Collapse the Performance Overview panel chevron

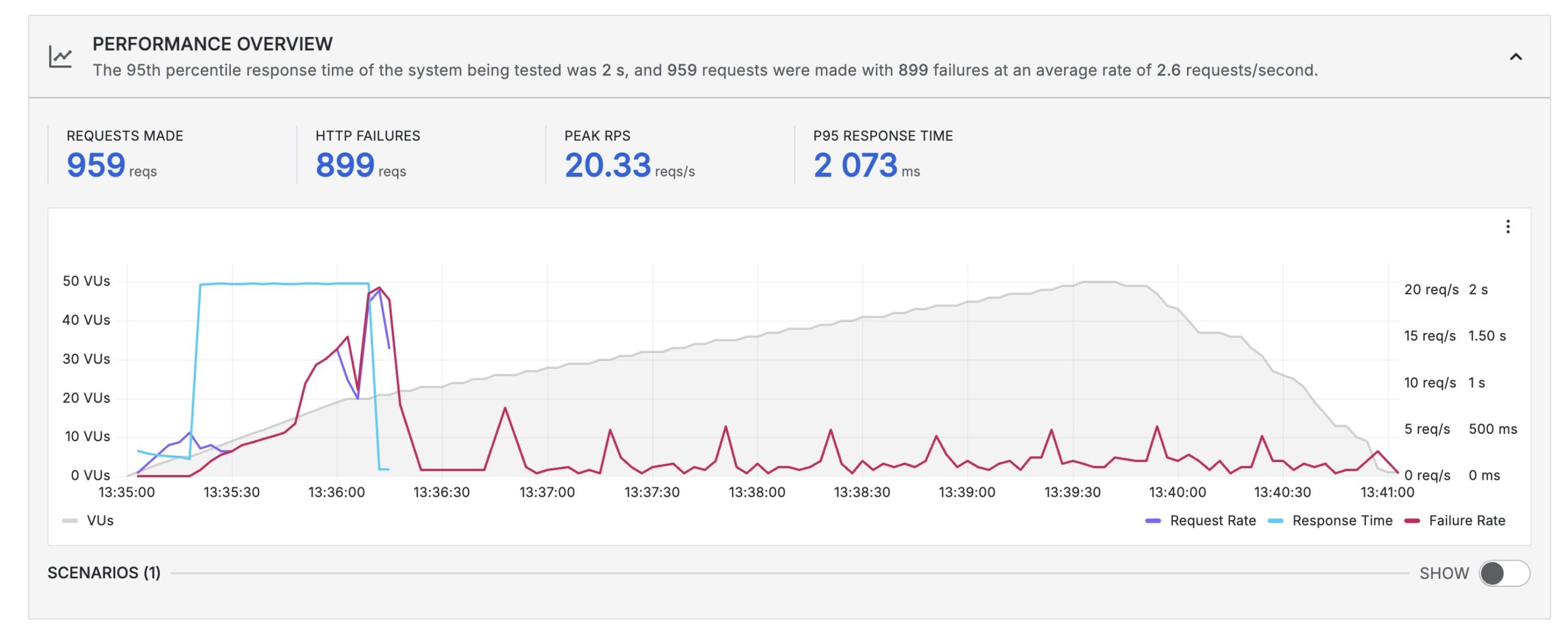coord(1515,57)
